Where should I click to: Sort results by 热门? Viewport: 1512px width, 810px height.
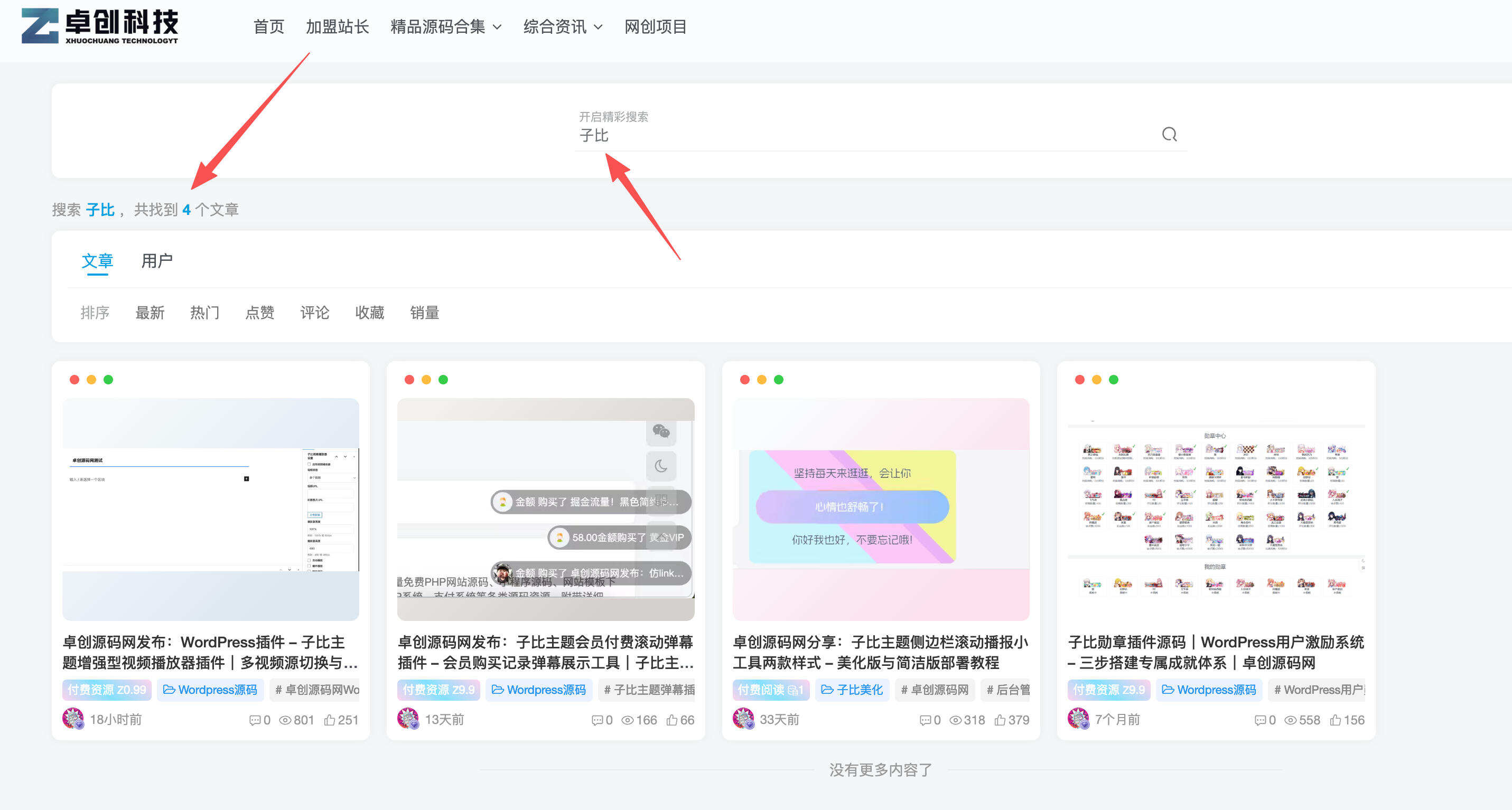[204, 313]
